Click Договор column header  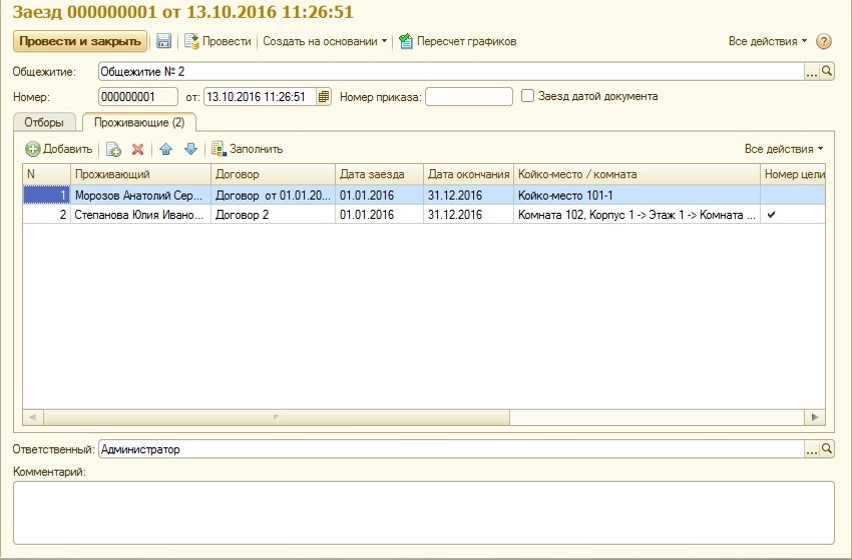(273, 174)
